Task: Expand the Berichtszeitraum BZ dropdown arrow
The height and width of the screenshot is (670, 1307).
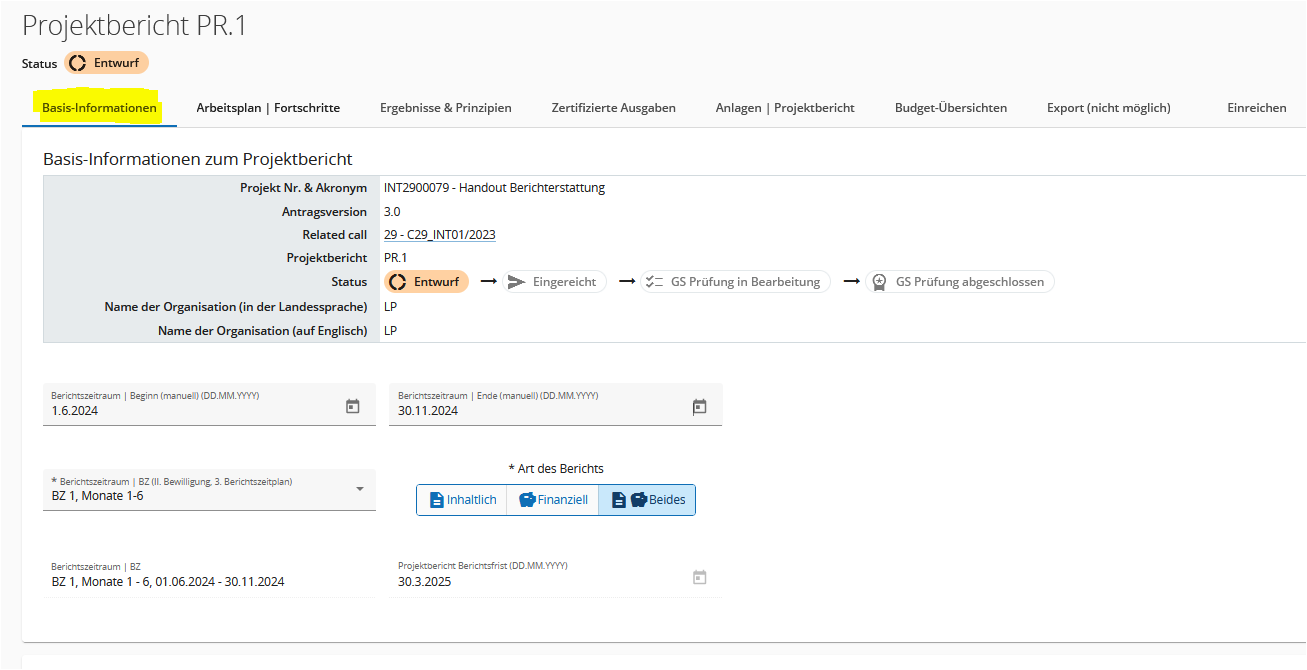Action: click(x=359, y=489)
